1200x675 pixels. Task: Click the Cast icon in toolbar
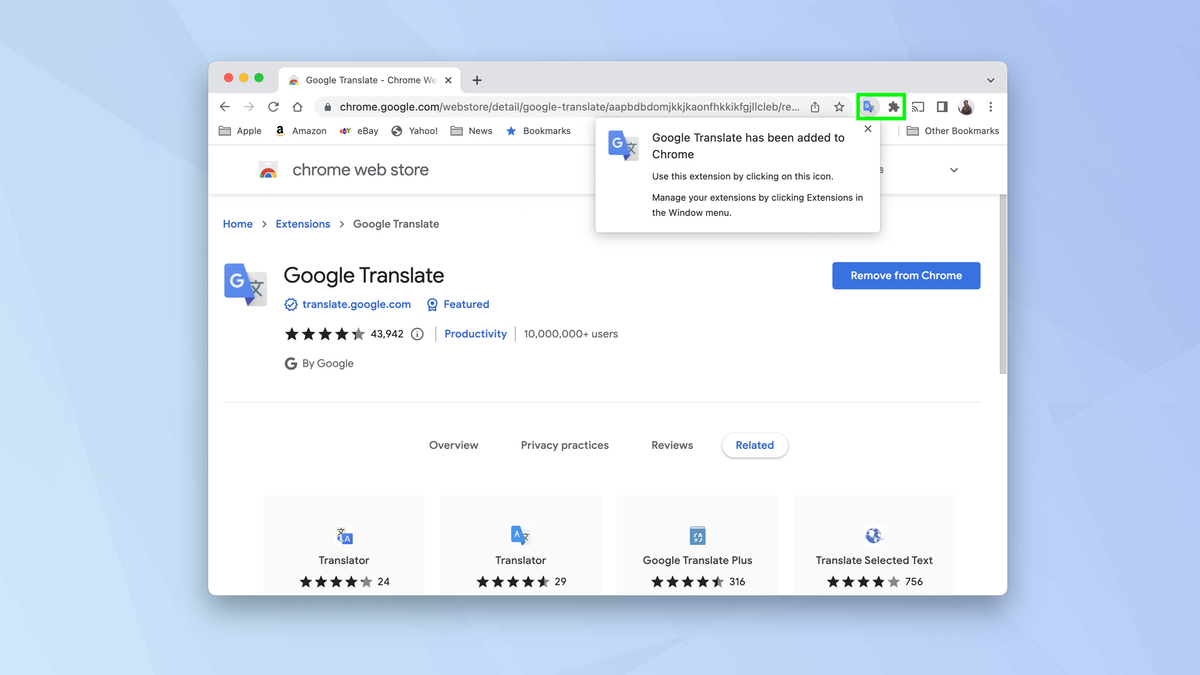pos(918,106)
